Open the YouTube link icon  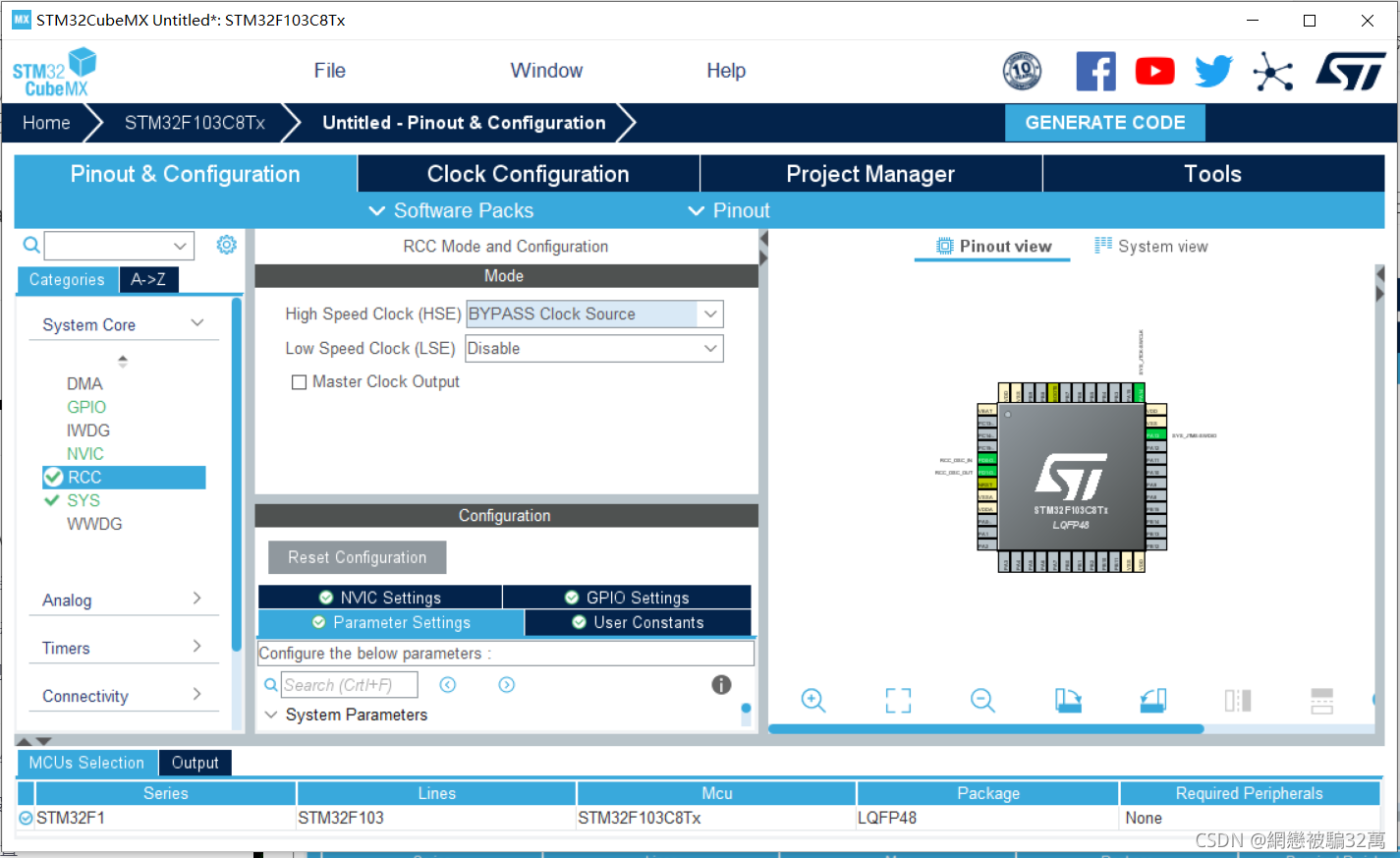[1155, 71]
